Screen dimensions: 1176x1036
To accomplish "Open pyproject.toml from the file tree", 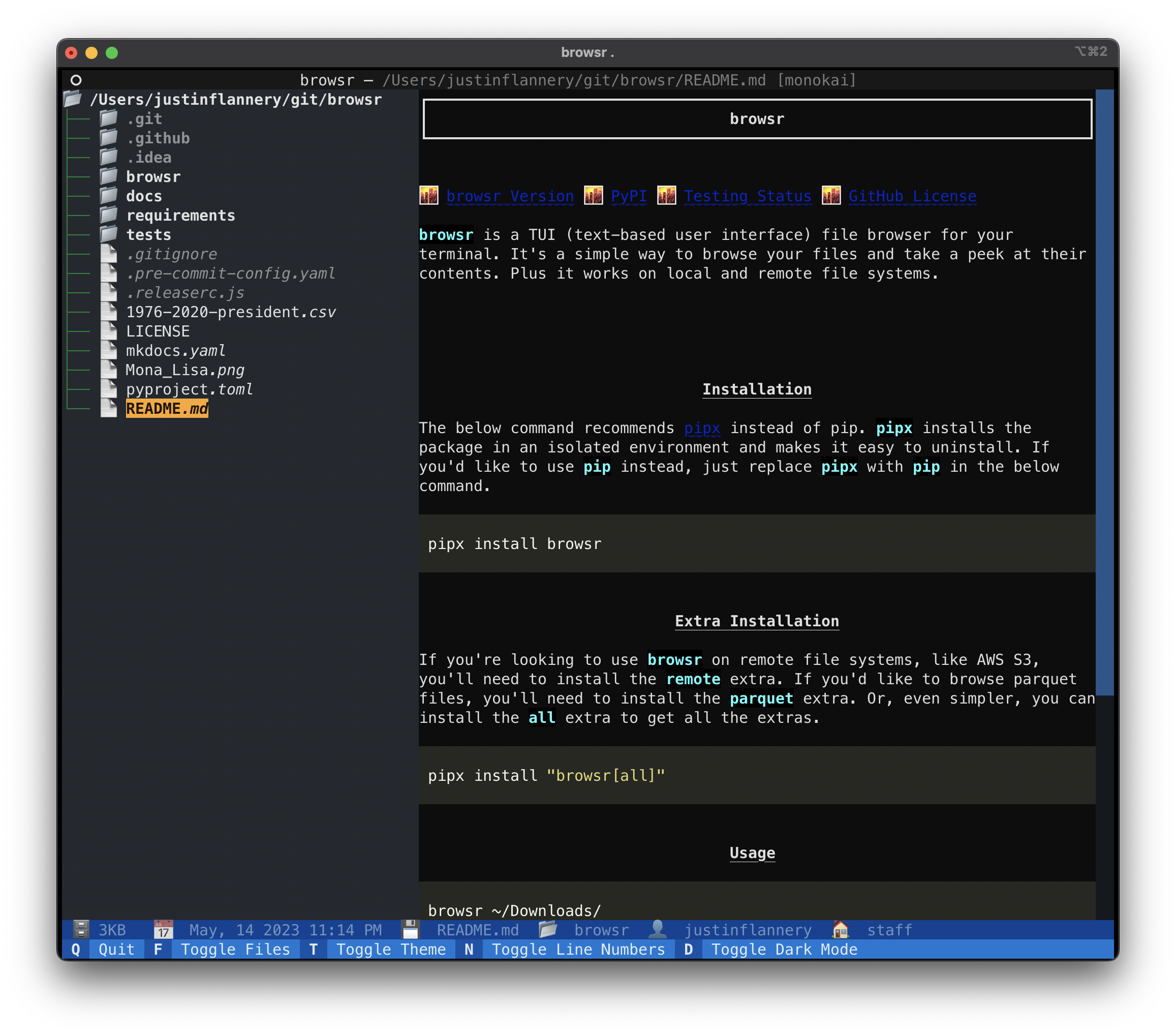I will (189, 389).
